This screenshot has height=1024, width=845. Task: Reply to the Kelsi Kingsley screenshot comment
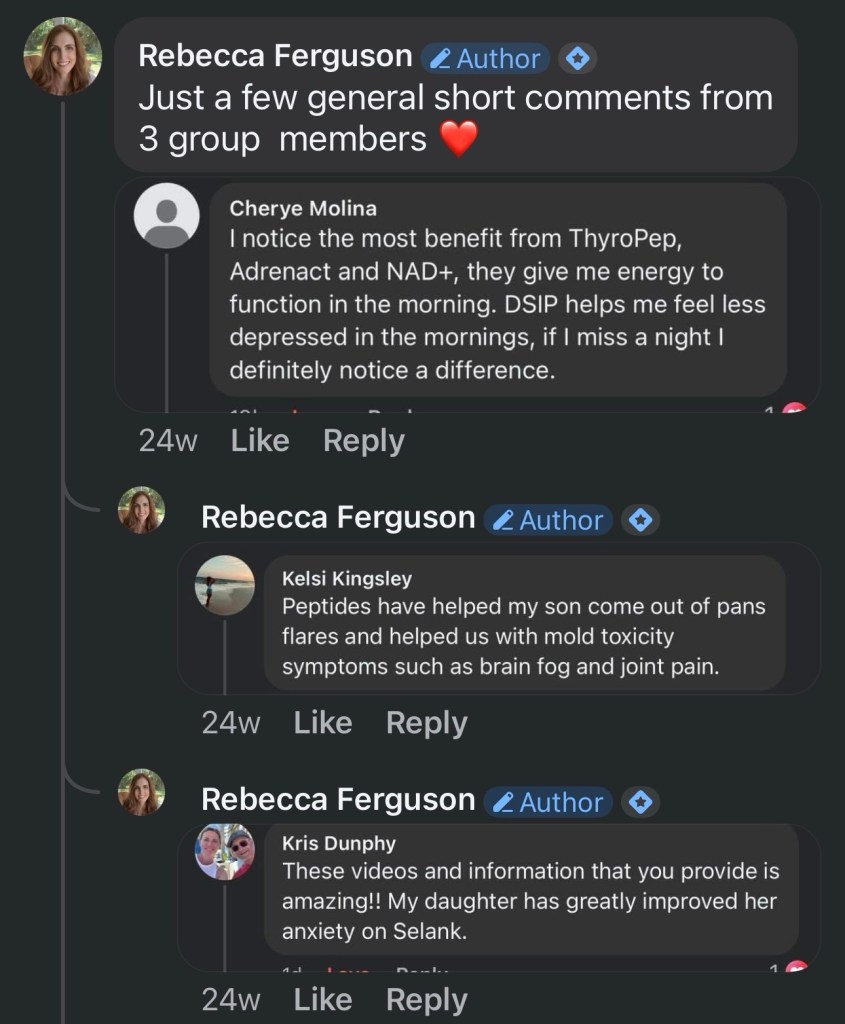point(427,723)
